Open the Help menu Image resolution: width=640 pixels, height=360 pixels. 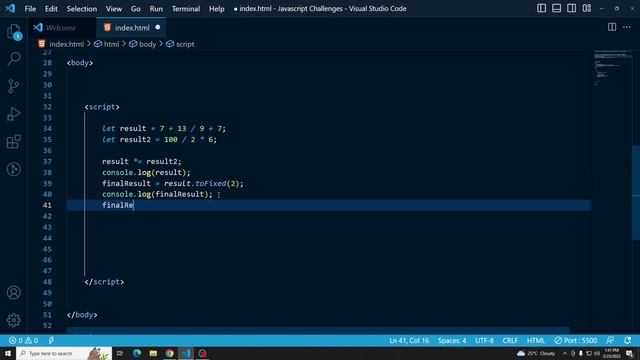click(217, 9)
